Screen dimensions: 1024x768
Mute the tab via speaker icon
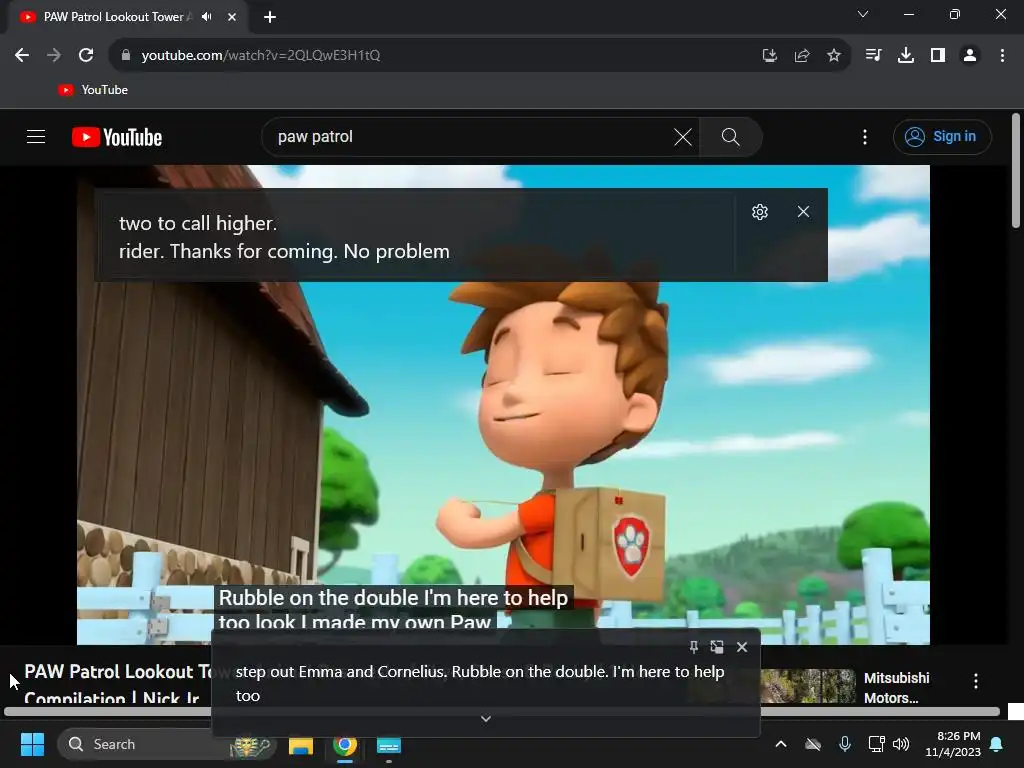(207, 16)
